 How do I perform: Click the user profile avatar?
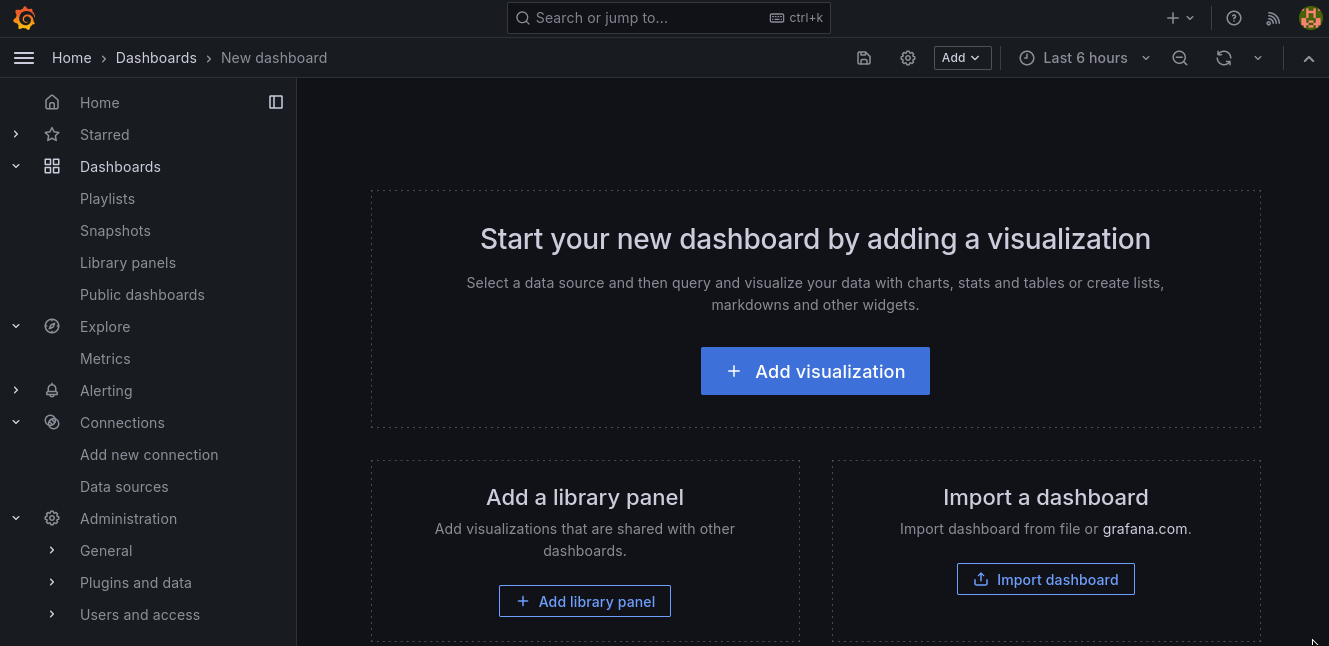[x=1310, y=18]
